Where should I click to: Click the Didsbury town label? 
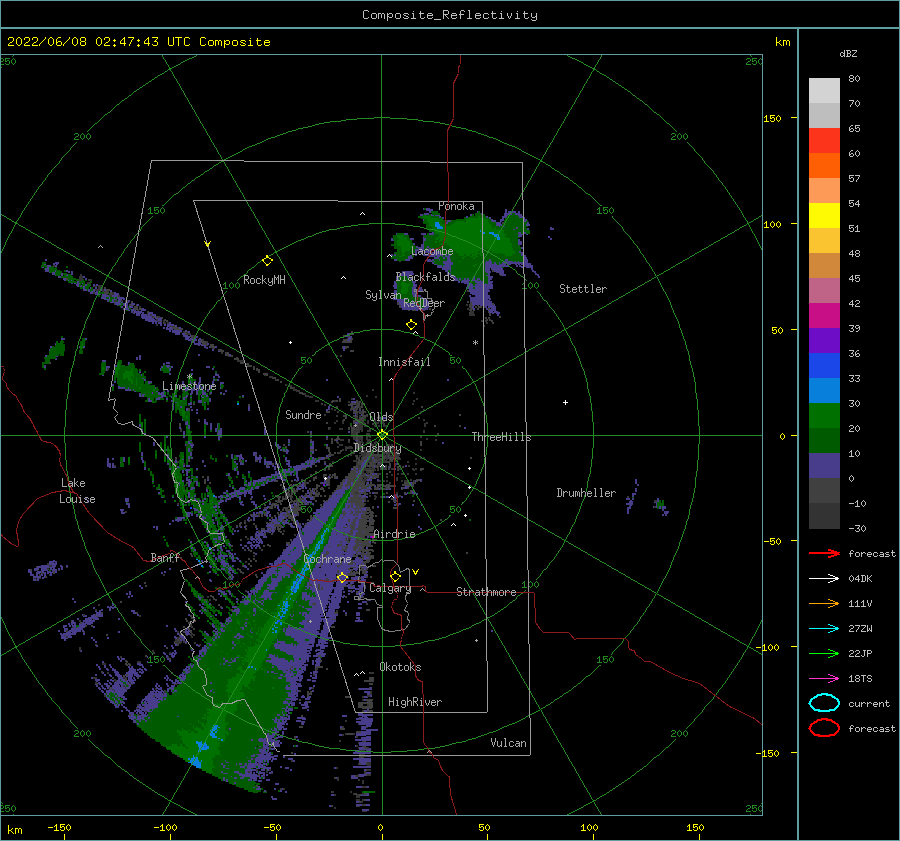(x=377, y=448)
